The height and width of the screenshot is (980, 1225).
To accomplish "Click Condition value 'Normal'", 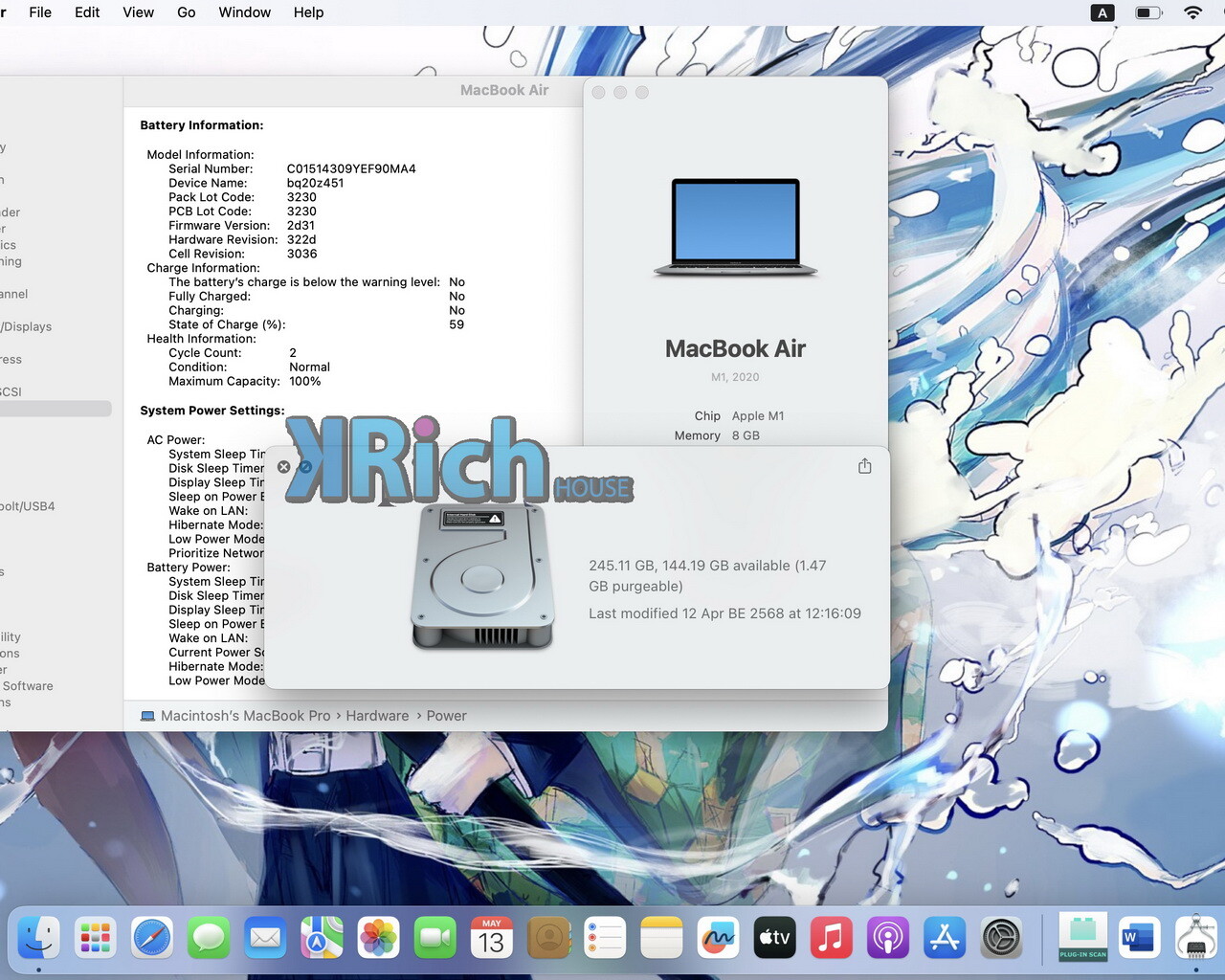I will point(309,367).
